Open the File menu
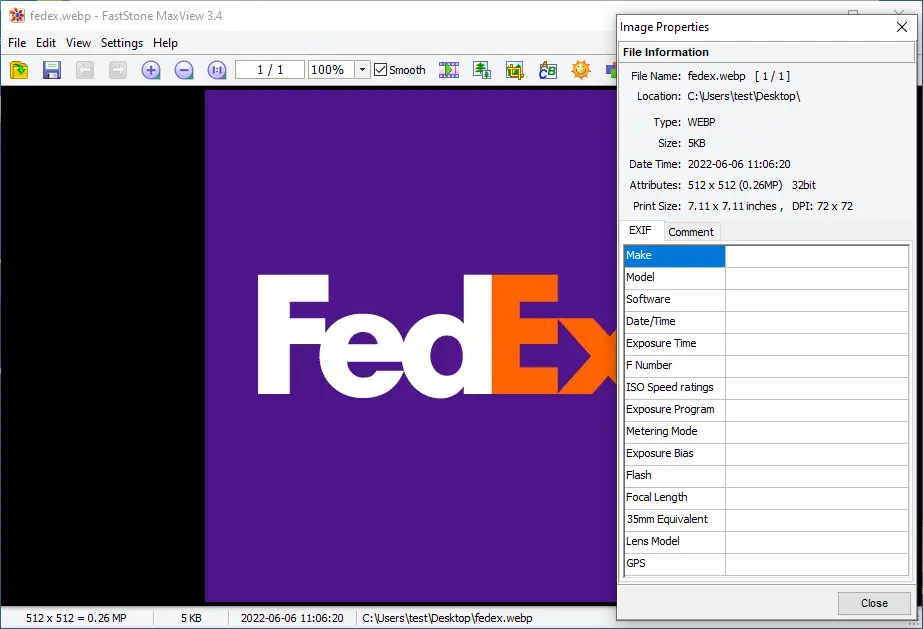 (x=17, y=43)
